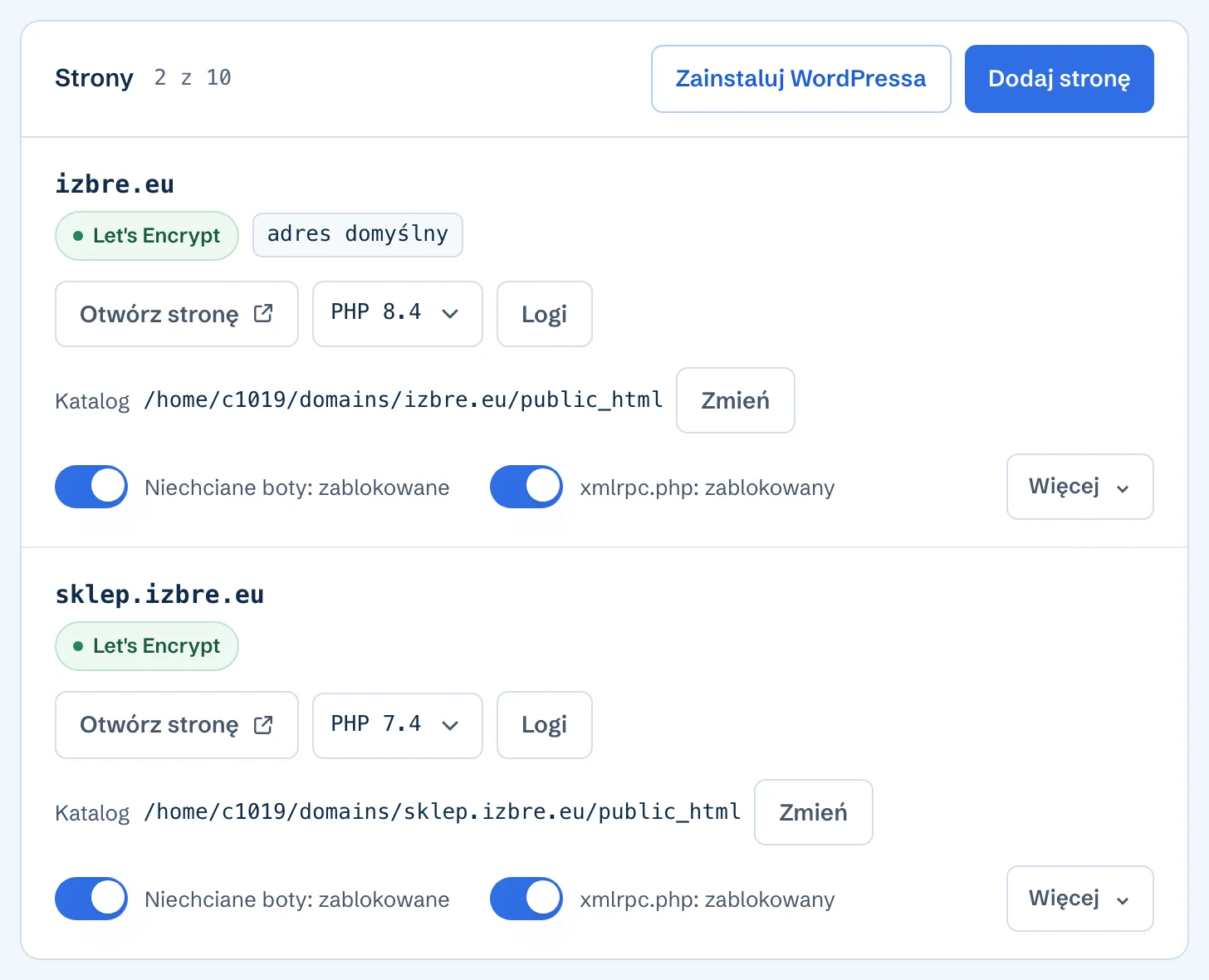
Task: Click Zmień next to izbre.eu directory path
Action: (736, 400)
